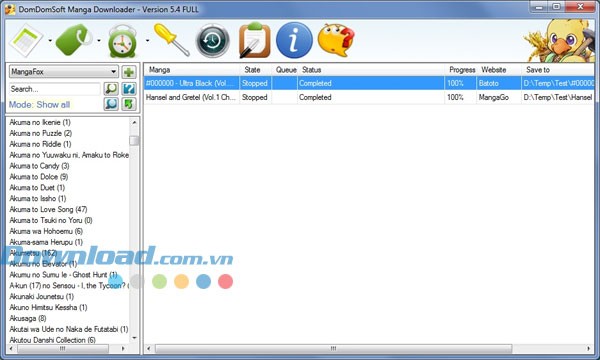The image size is (600, 360).
Task: Select the Hansel and Gretel download row
Action: coord(369,97)
